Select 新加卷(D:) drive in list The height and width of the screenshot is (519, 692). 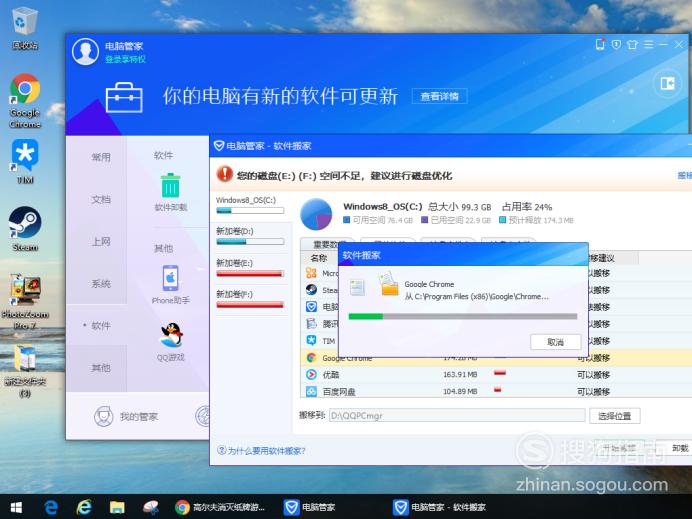(250, 236)
